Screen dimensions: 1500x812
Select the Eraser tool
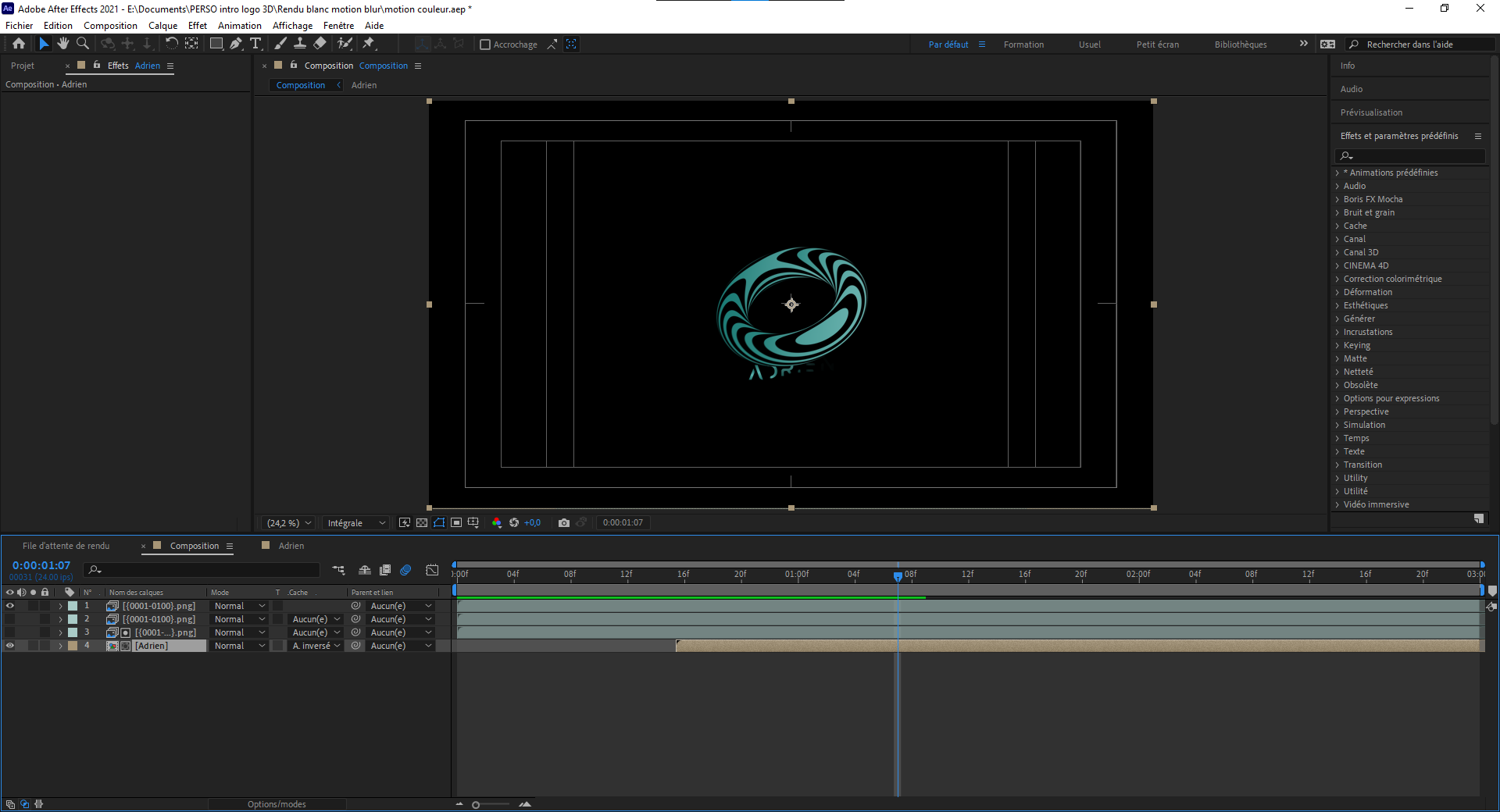point(320,44)
